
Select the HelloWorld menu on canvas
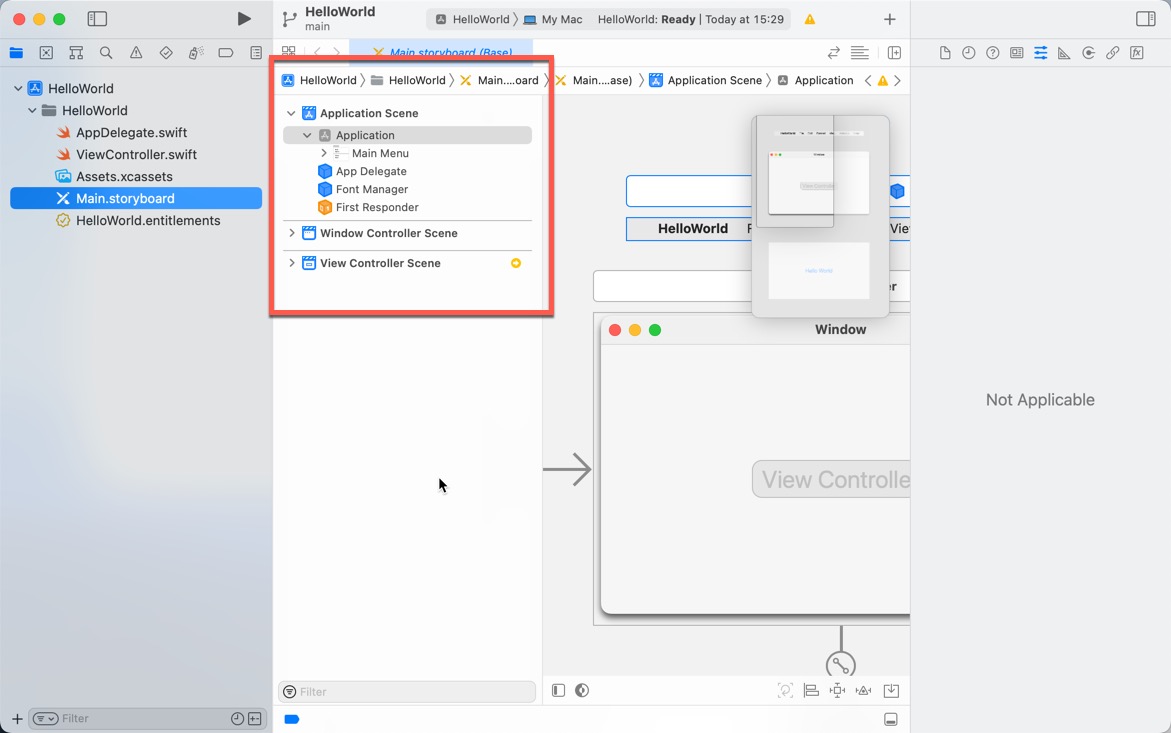(x=692, y=228)
